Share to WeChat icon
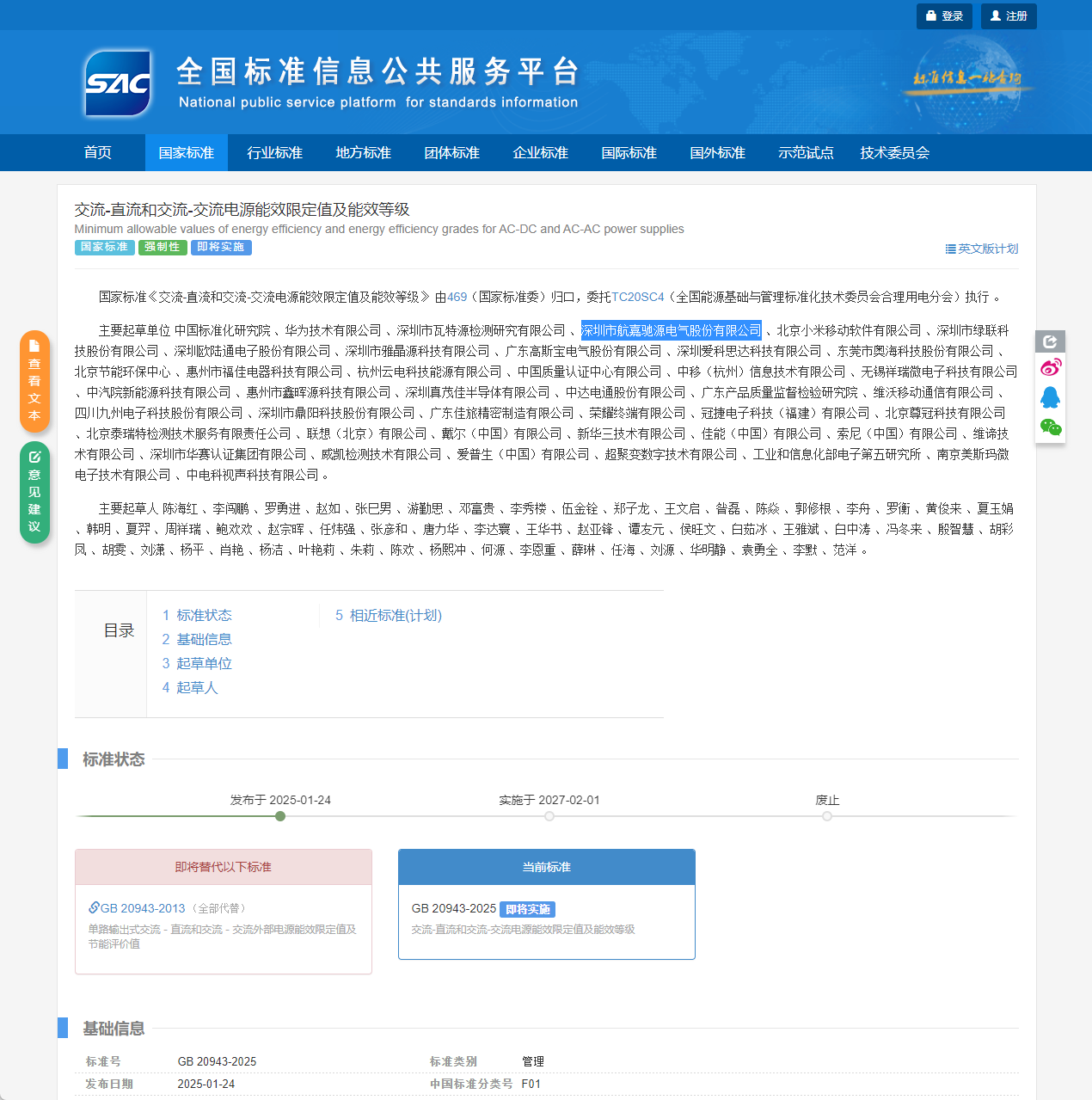 tap(1051, 427)
